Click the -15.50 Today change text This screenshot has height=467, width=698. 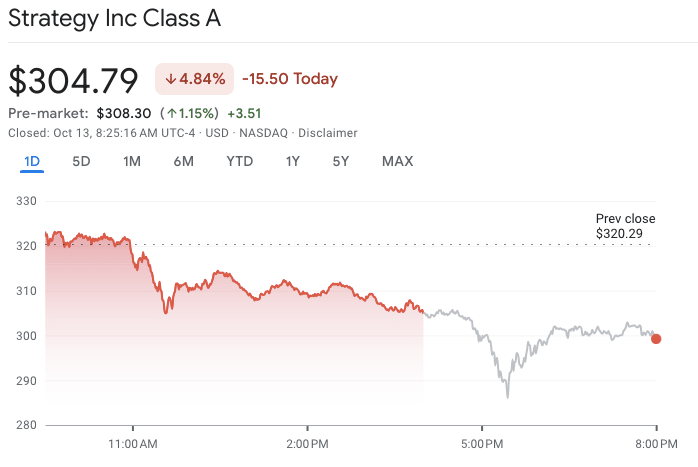(290, 79)
